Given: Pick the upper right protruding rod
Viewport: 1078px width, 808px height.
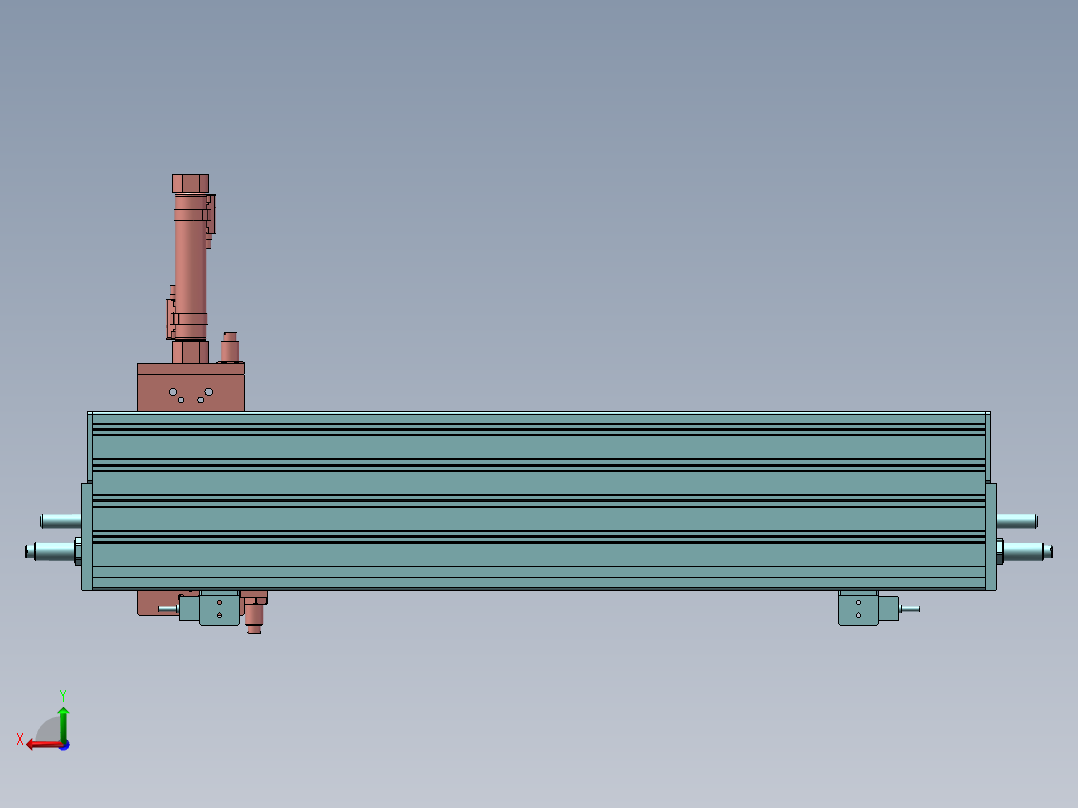Looking at the screenshot, I should click(1016, 520).
